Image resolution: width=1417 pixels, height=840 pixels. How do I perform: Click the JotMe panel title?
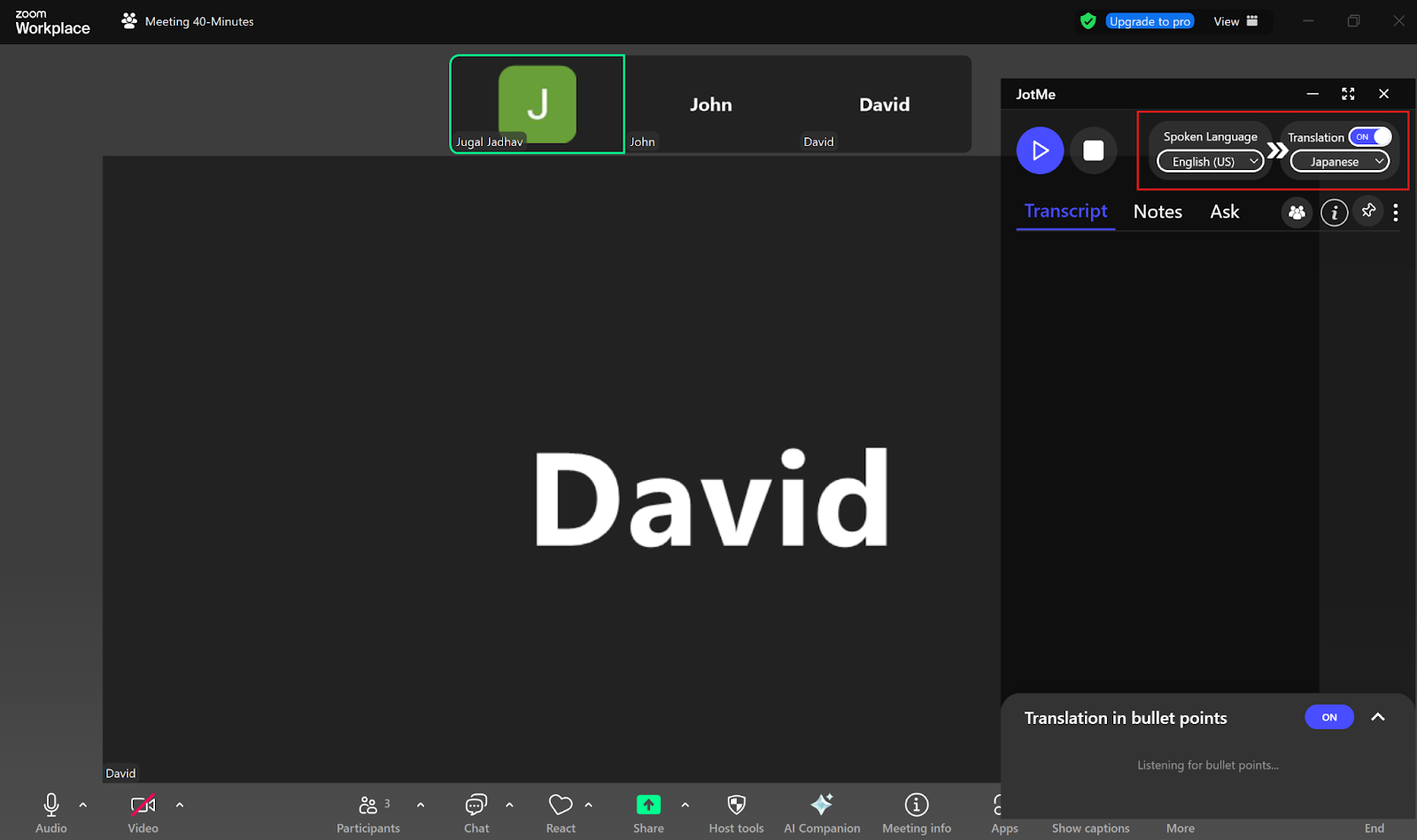pyautogui.click(x=1035, y=94)
